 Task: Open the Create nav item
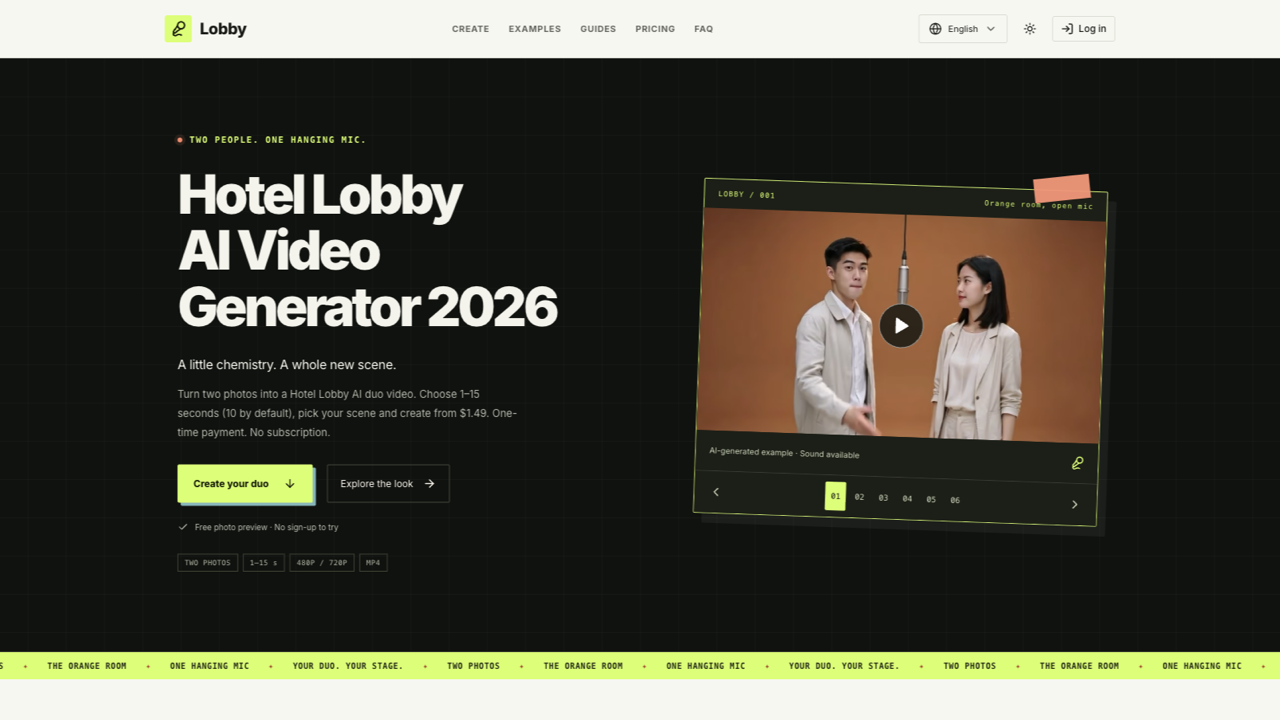(470, 29)
